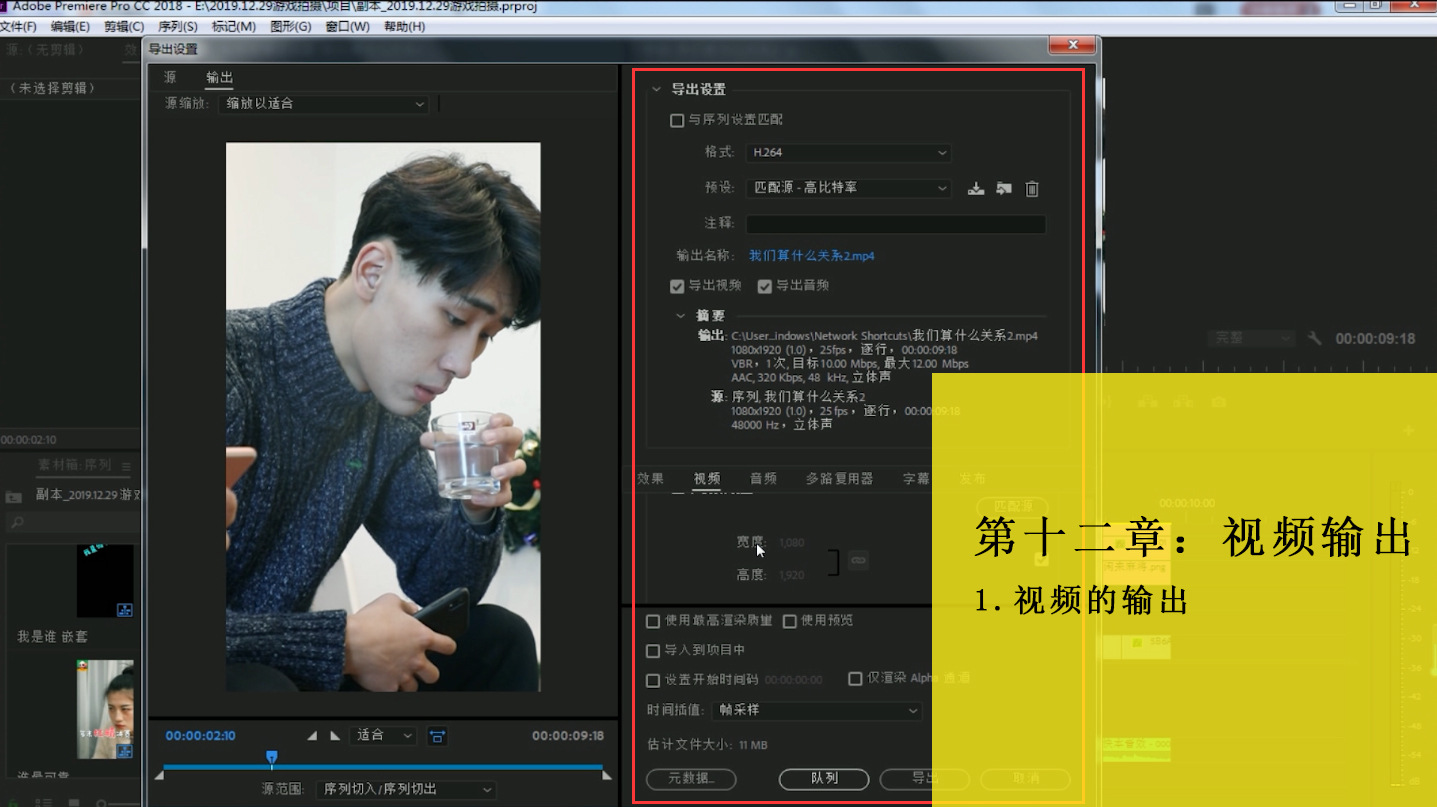This screenshot has height=807, width=1437.
Task: Collapse the 导出设置 section chevron
Action: (x=656, y=89)
